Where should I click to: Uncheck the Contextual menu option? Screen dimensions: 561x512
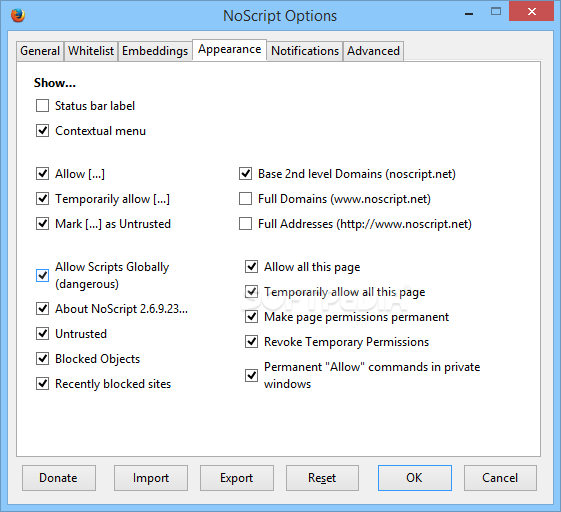pyautogui.click(x=43, y=131)
